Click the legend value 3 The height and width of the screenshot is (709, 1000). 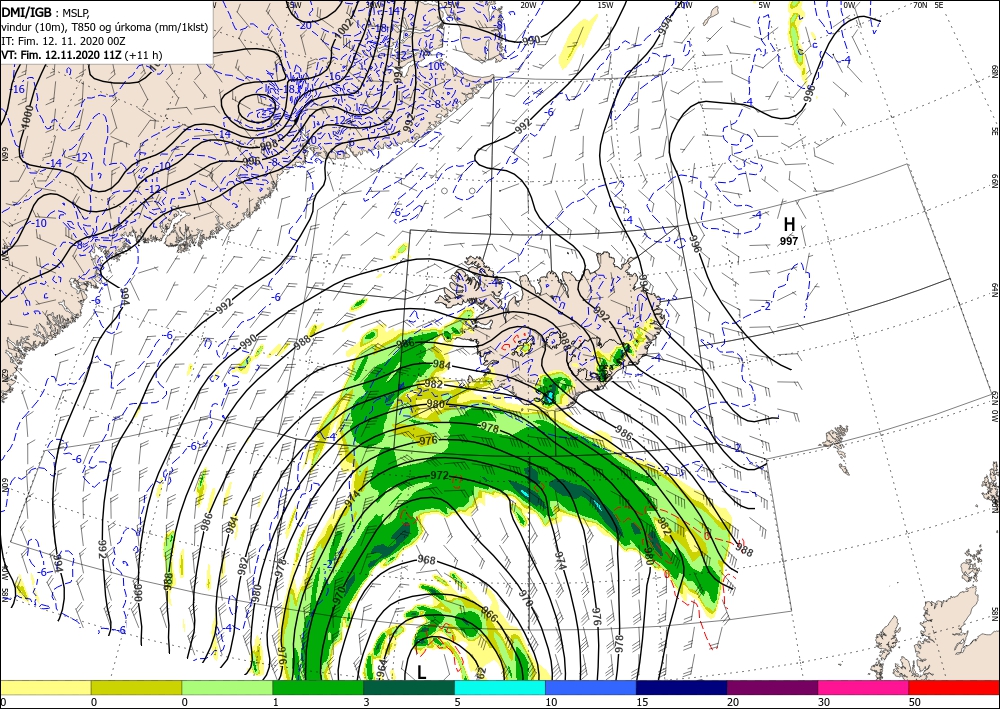pyautogui.click(x=367, y=702)
